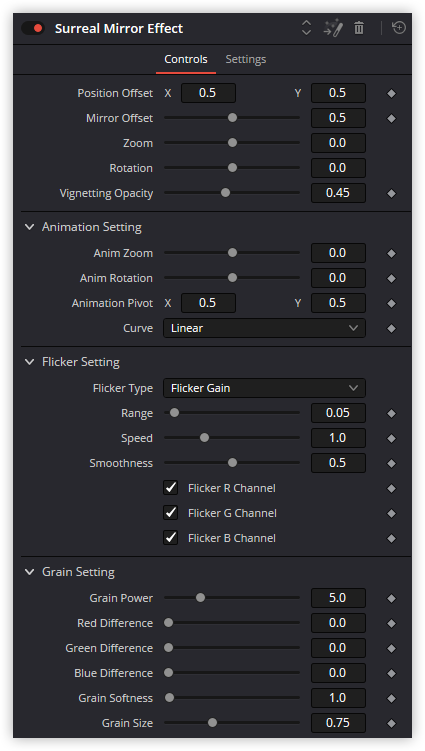Open the Curve dropdown set to Linear

[x=264, y=328]
